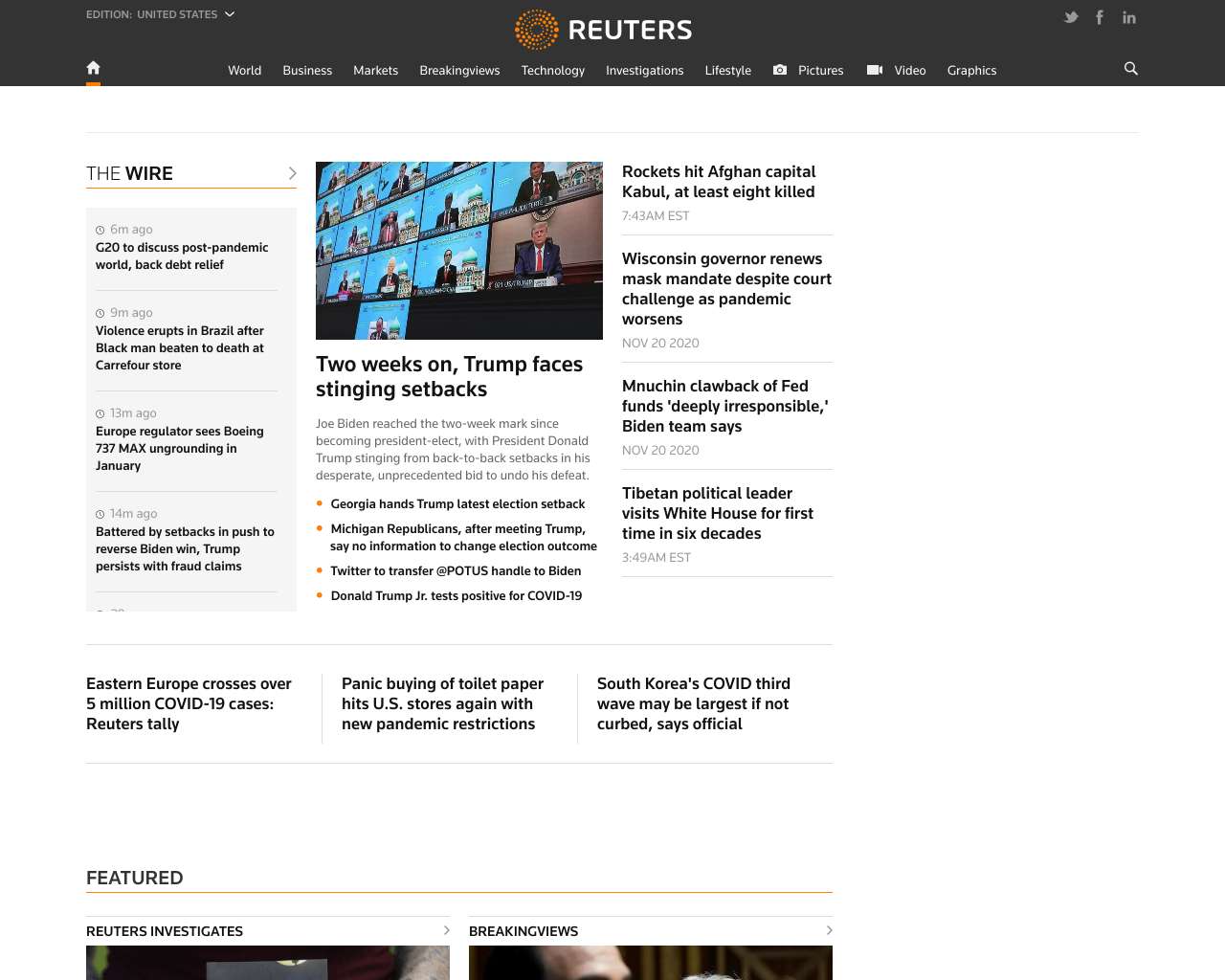1225x980 pixels.
Task: Click the Joe Biden two-week mark summary paragraph
Action: 454,450
